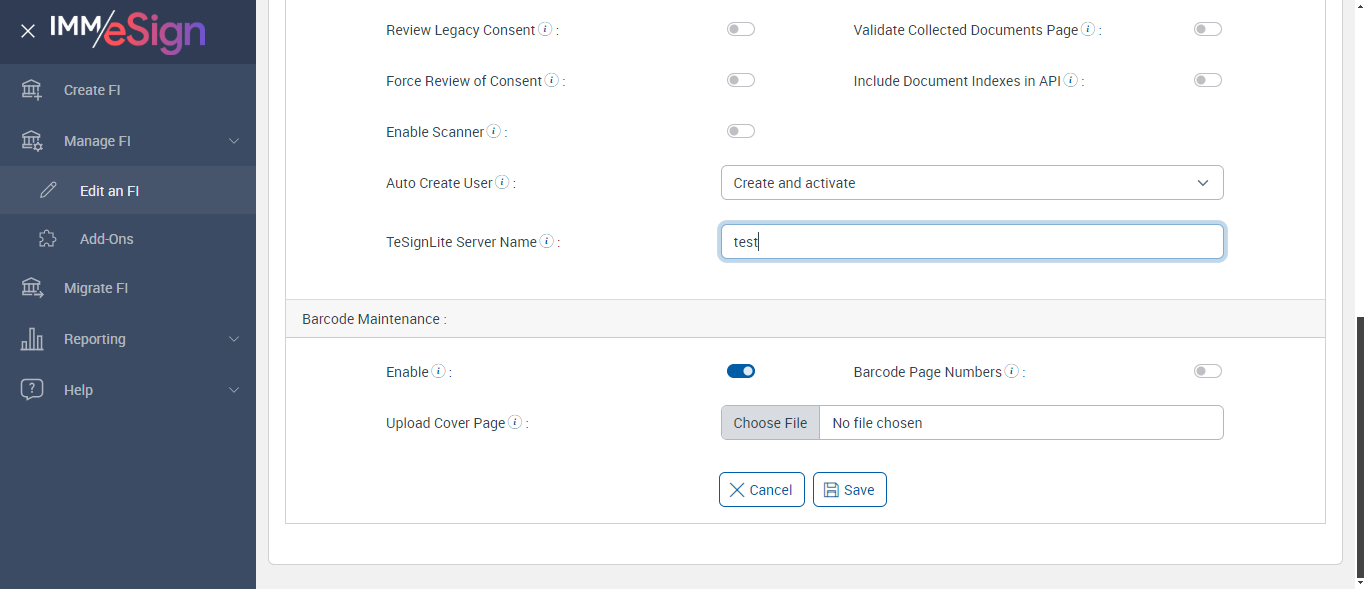The image size is (1366, 589).
Task: Select Edit an FI menu item
Action: 109,191
